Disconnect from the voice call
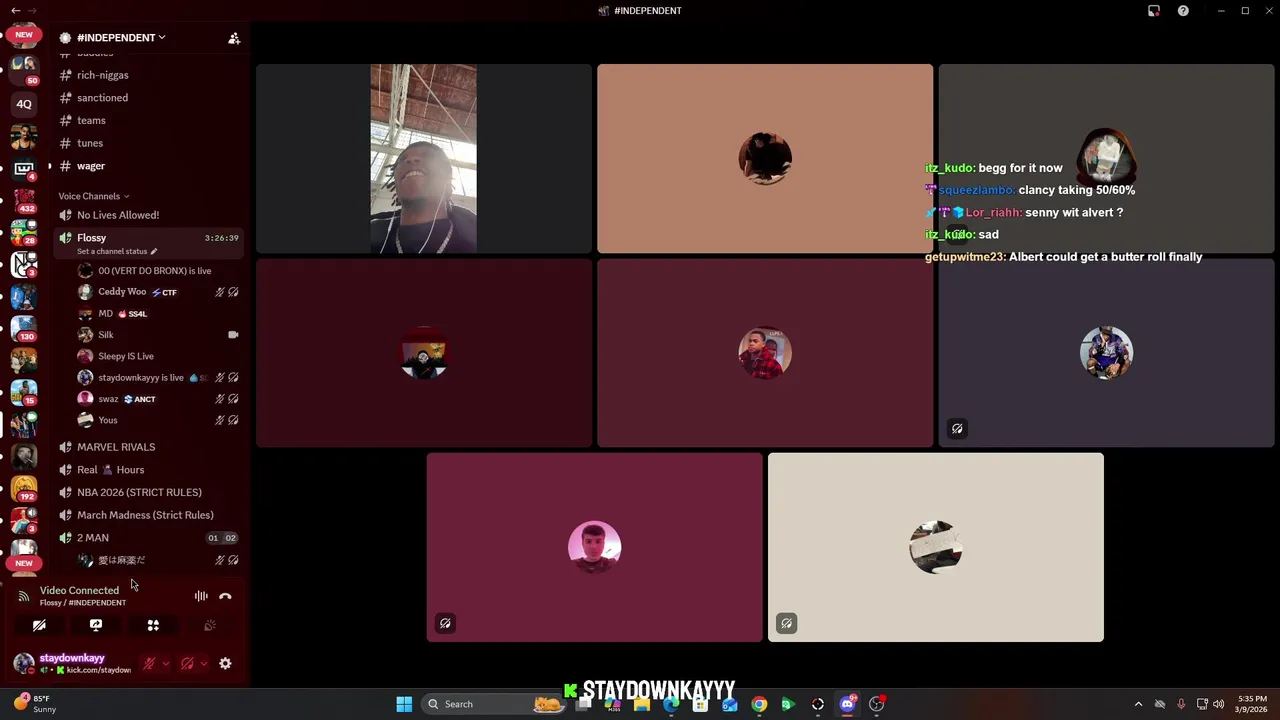Viewport: 1280px width, 720px height. (225, 596)
